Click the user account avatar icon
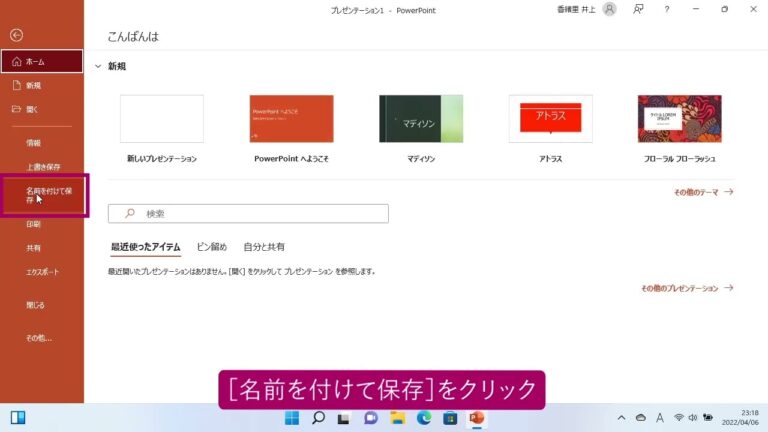 609,9
